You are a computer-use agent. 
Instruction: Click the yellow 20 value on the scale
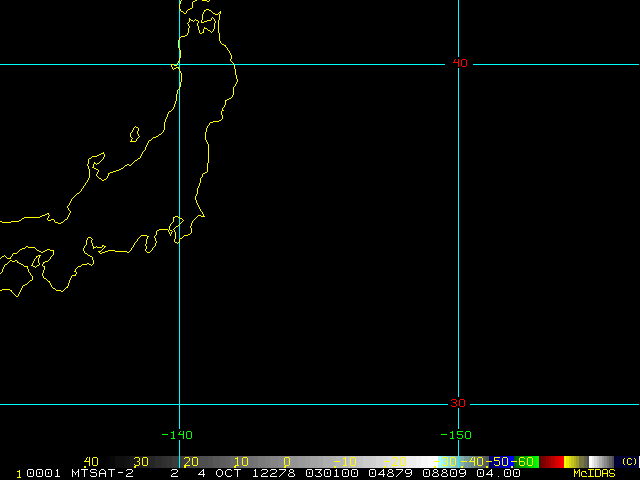[x=190, y=461]
